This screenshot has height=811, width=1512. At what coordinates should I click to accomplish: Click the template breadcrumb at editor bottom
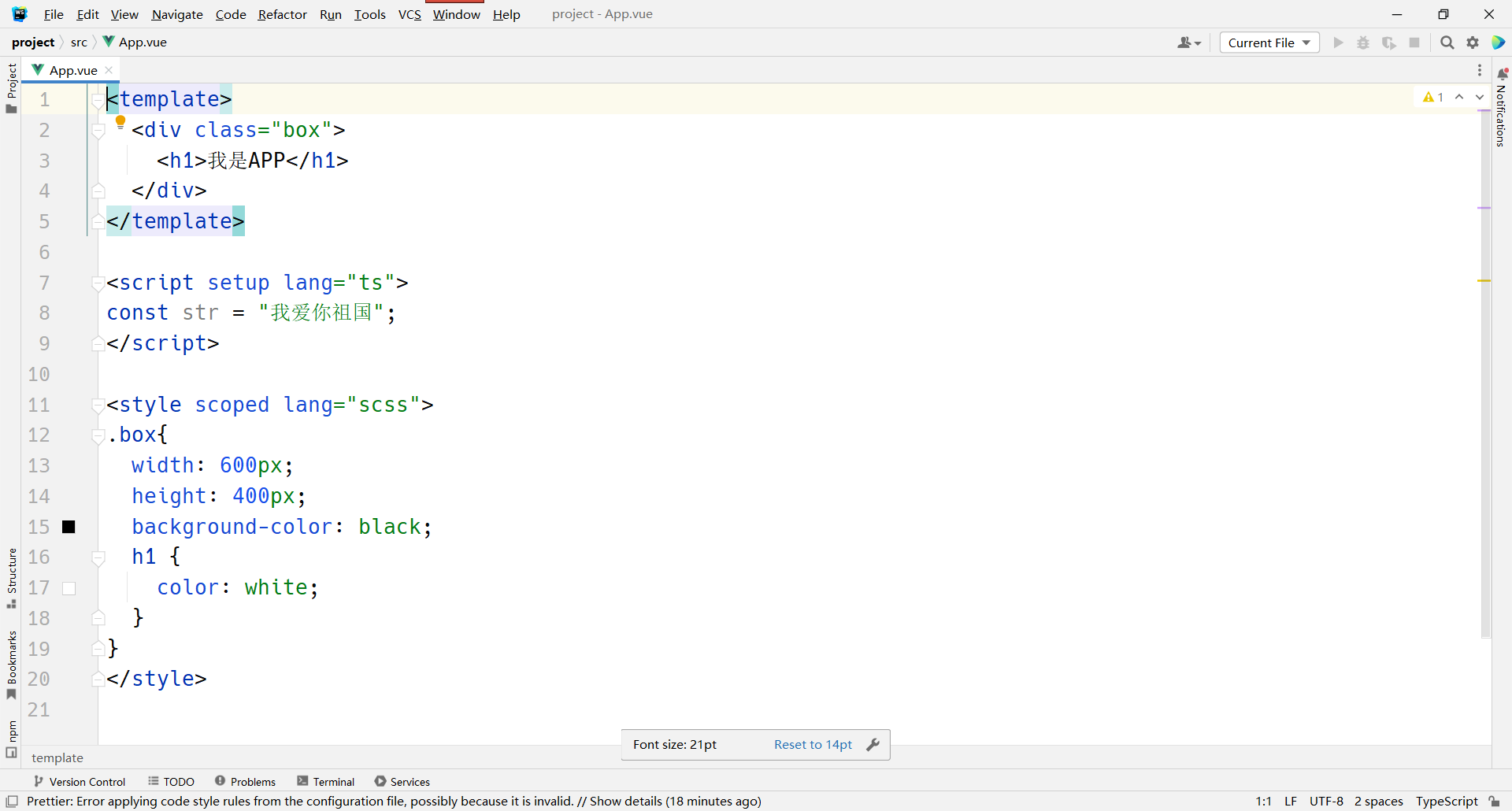[57, 757]
